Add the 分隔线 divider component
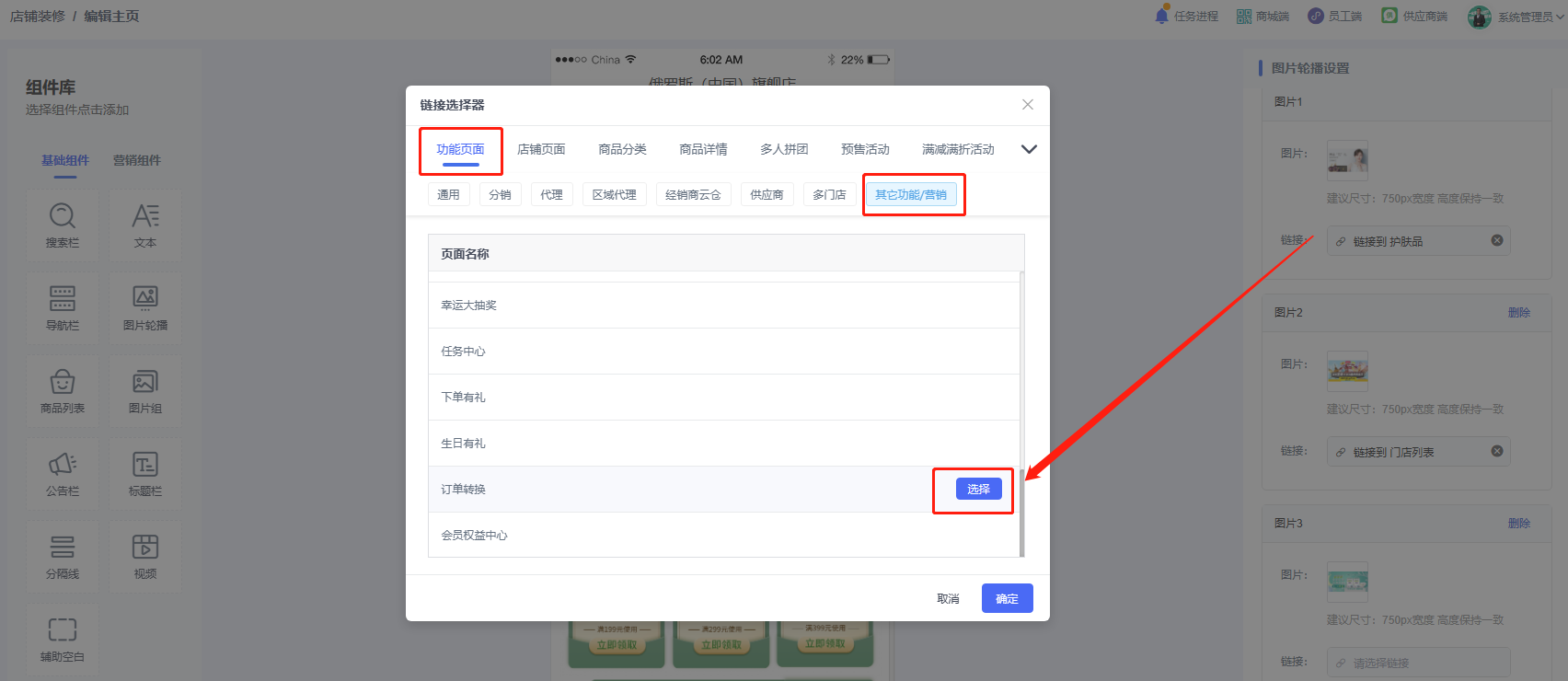 tap(63, 557)
